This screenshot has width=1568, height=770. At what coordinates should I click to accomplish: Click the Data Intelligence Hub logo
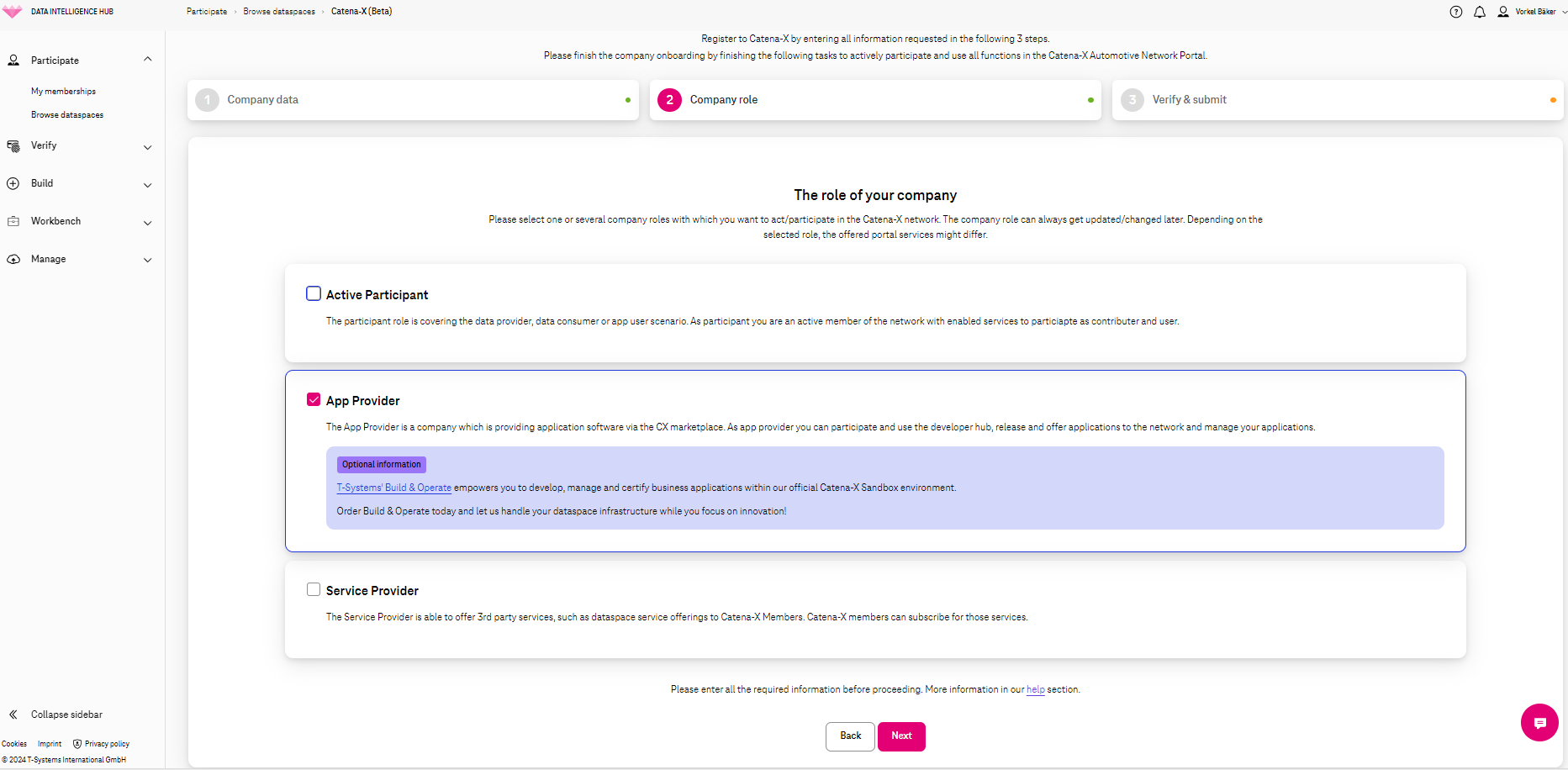(13, 12)
